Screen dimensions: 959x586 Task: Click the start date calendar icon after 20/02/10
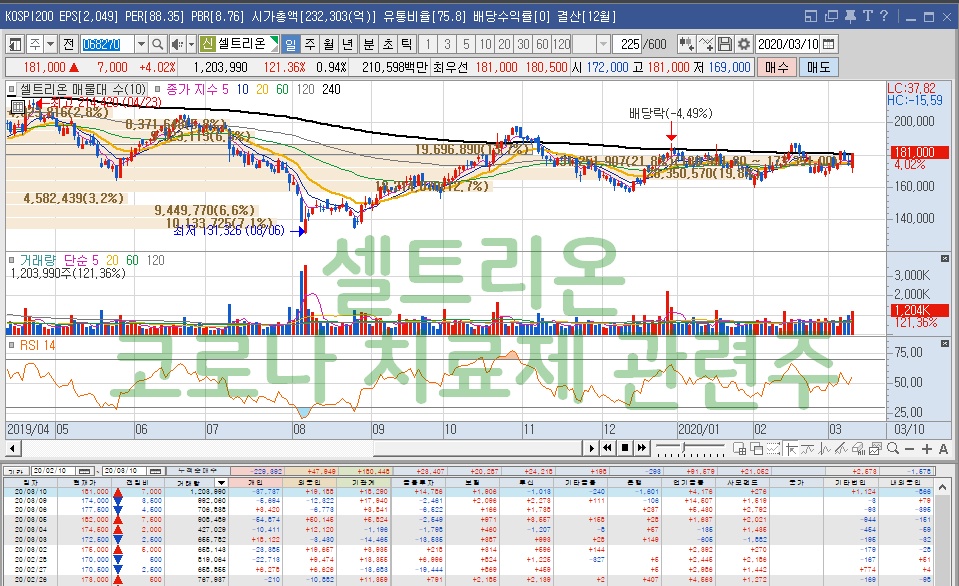pos(84,471)
